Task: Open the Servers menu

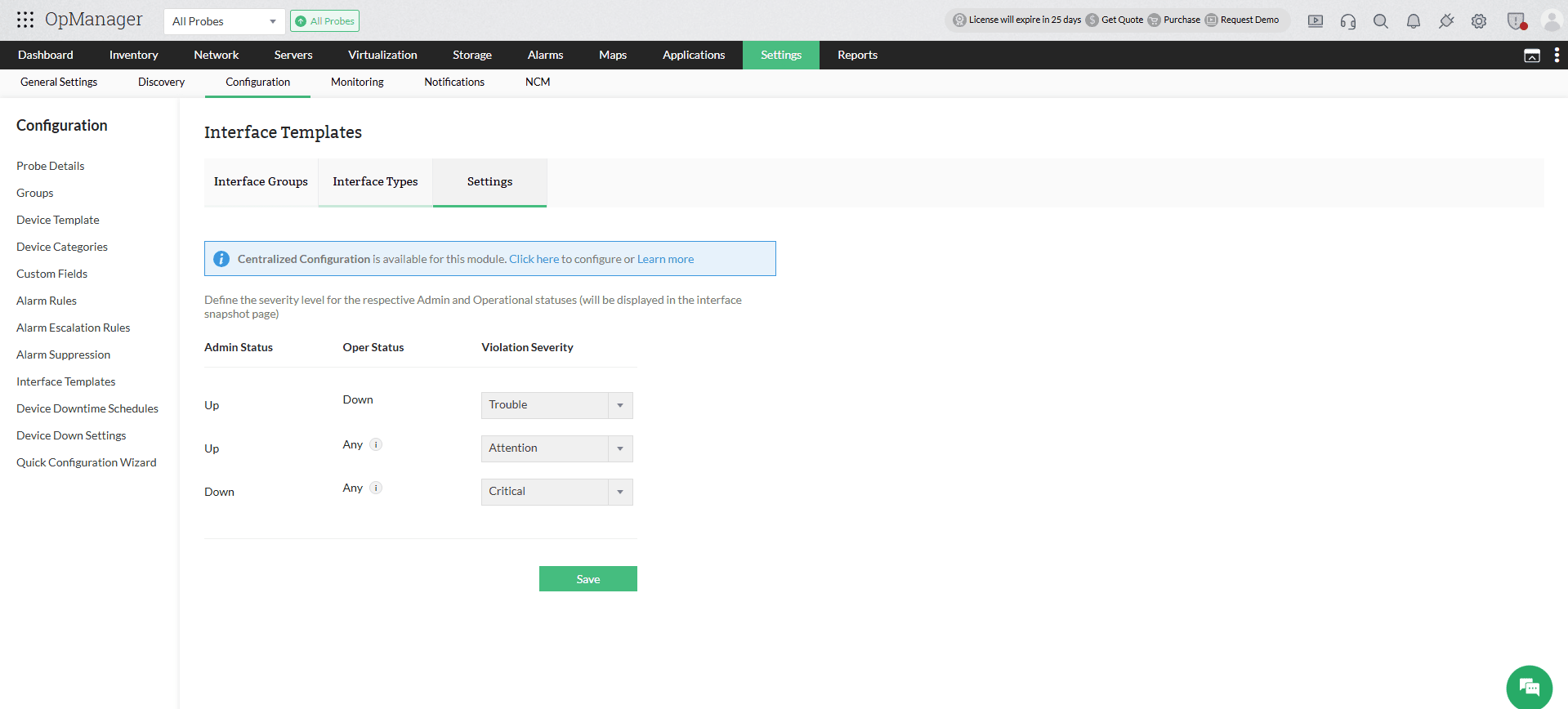Action: (293, 55)
